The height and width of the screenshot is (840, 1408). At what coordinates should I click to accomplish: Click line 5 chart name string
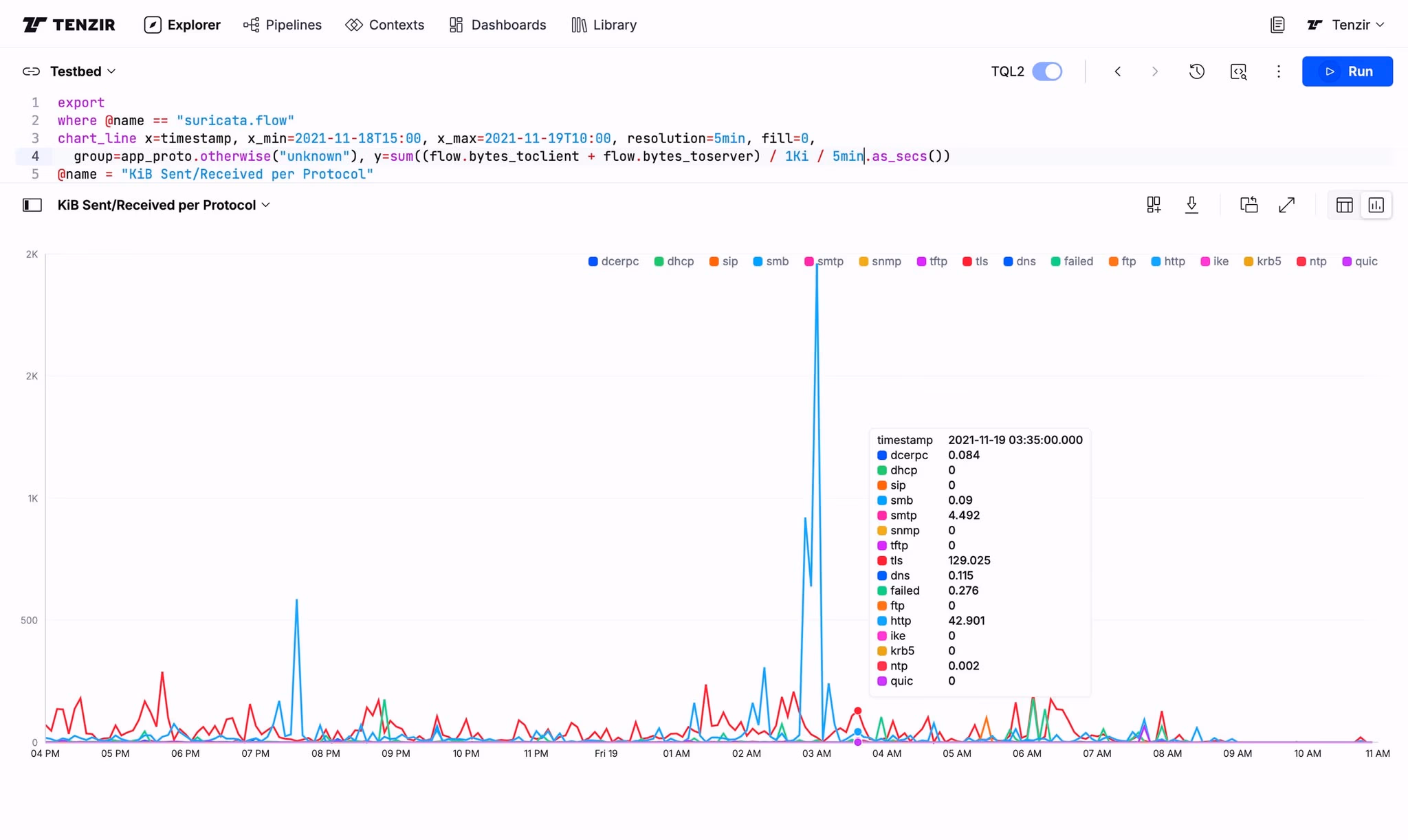(x=247, y=174)
